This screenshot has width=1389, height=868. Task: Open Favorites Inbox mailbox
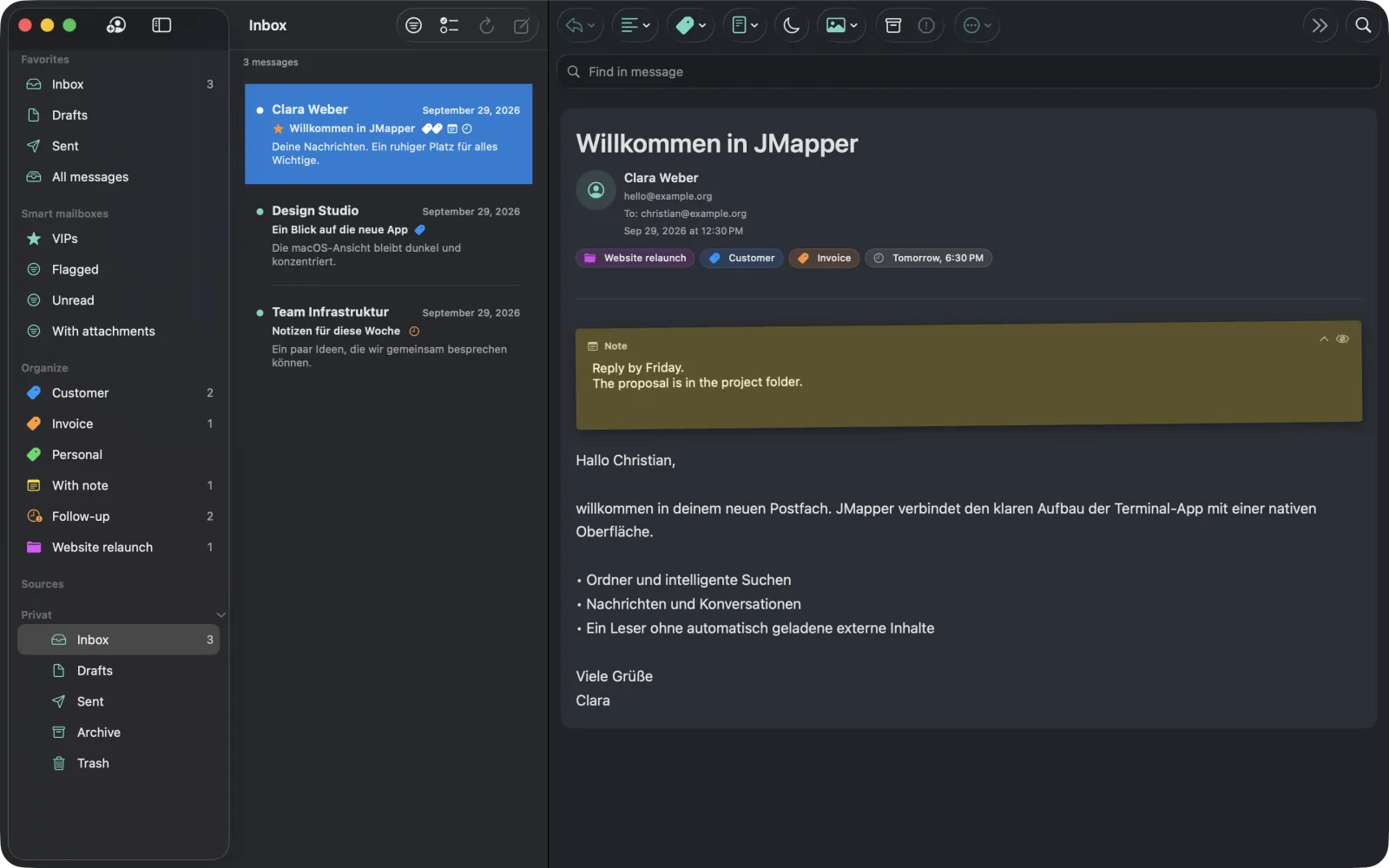tap(119, 84)
